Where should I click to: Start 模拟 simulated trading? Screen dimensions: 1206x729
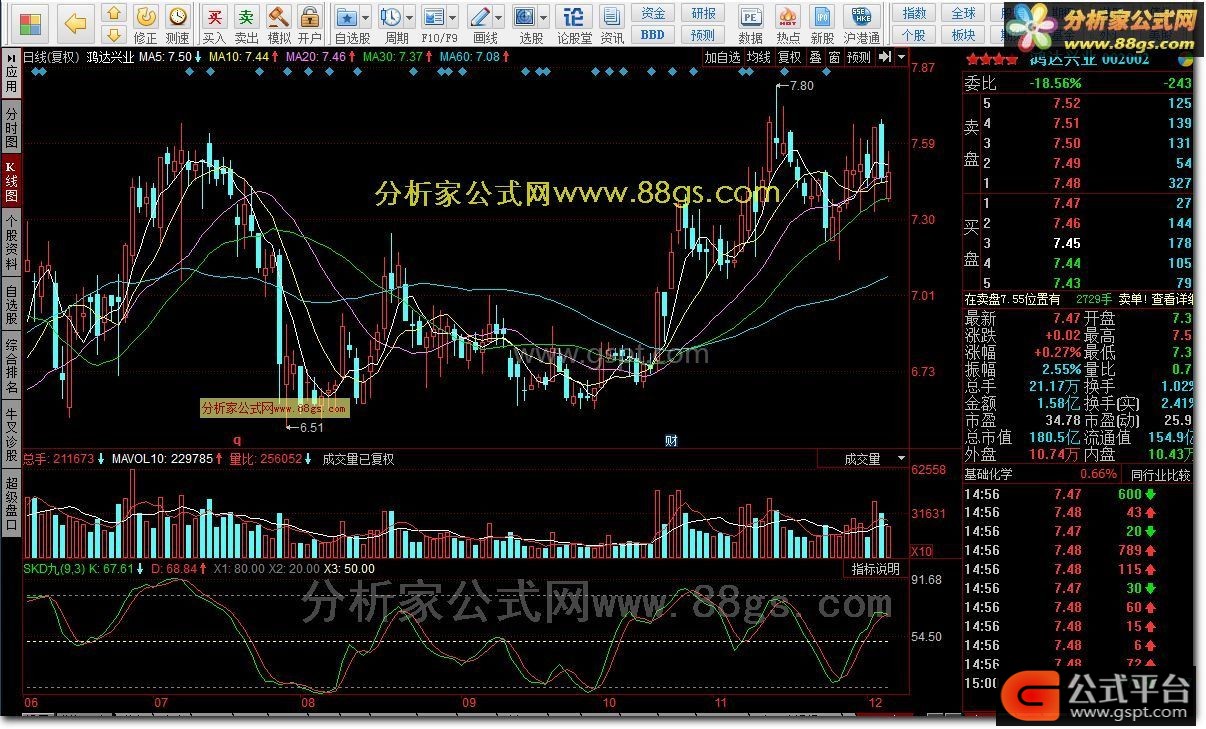(x=279, y=22)
